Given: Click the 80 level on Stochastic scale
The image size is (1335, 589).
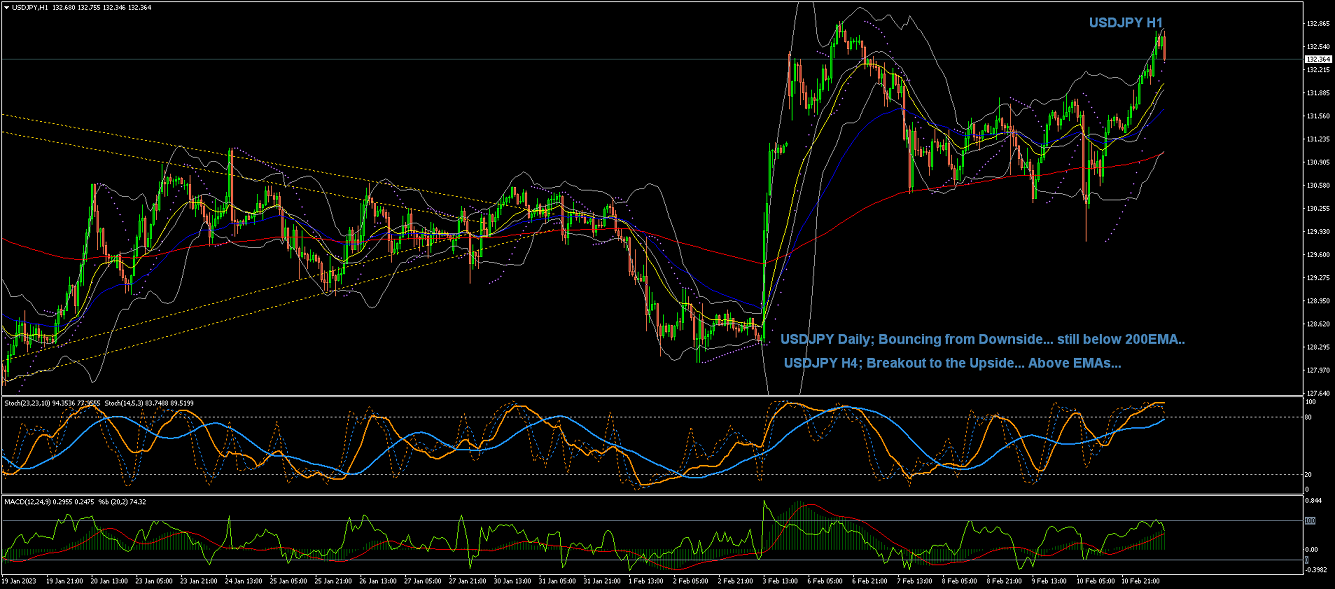Looking at the screenshot, I should pyautogui.click(x=1310, y=417).
